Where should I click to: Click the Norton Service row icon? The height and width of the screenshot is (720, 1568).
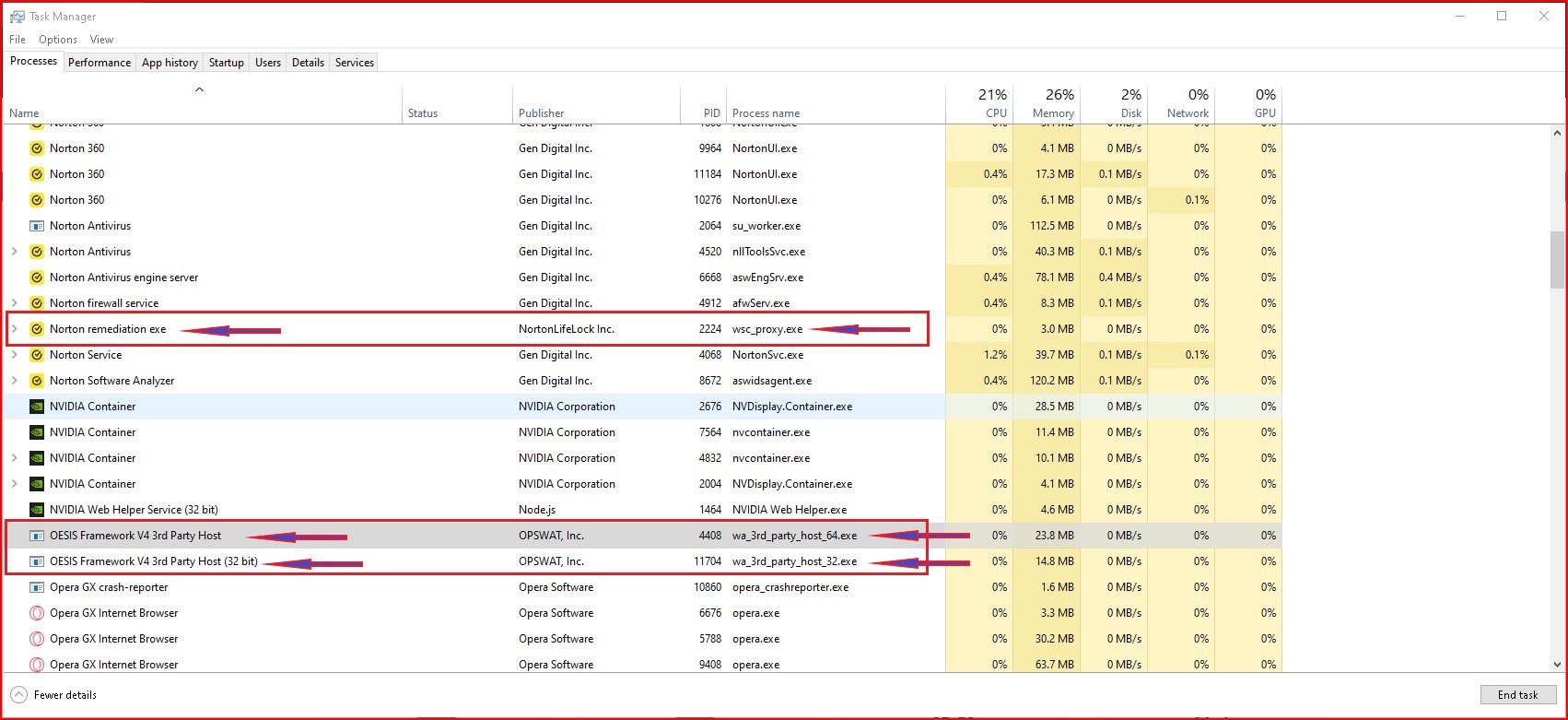click(37, 355)
